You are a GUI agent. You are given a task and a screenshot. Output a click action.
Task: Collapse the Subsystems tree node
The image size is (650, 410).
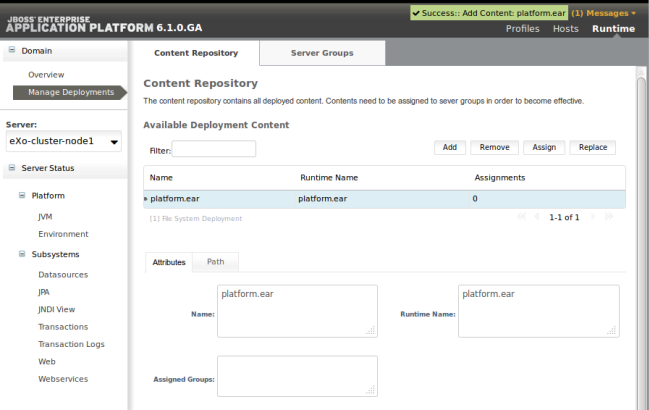tap(22, 254)
